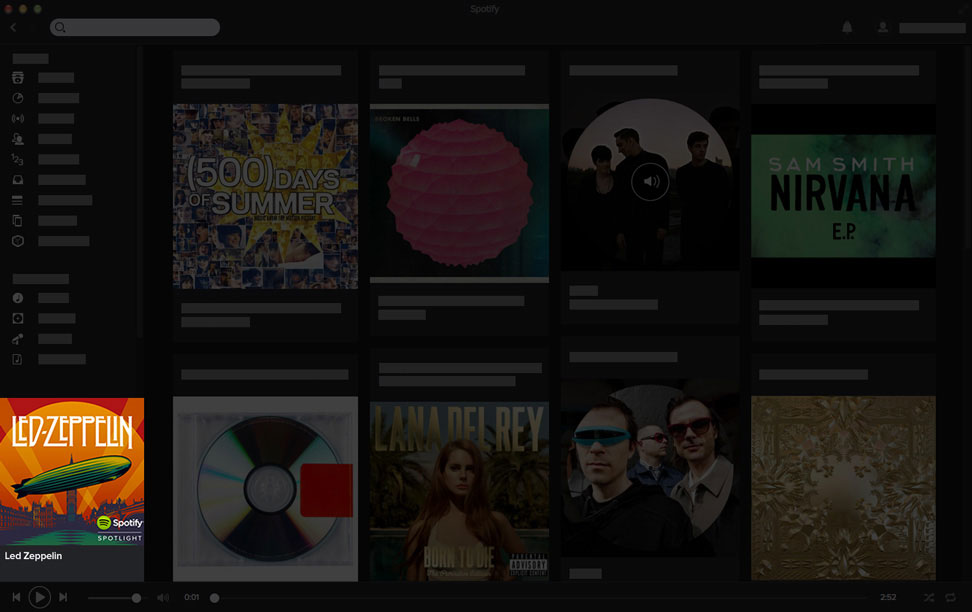Select the Activity feed icon in the sidebar

click(x=17, y=139)
